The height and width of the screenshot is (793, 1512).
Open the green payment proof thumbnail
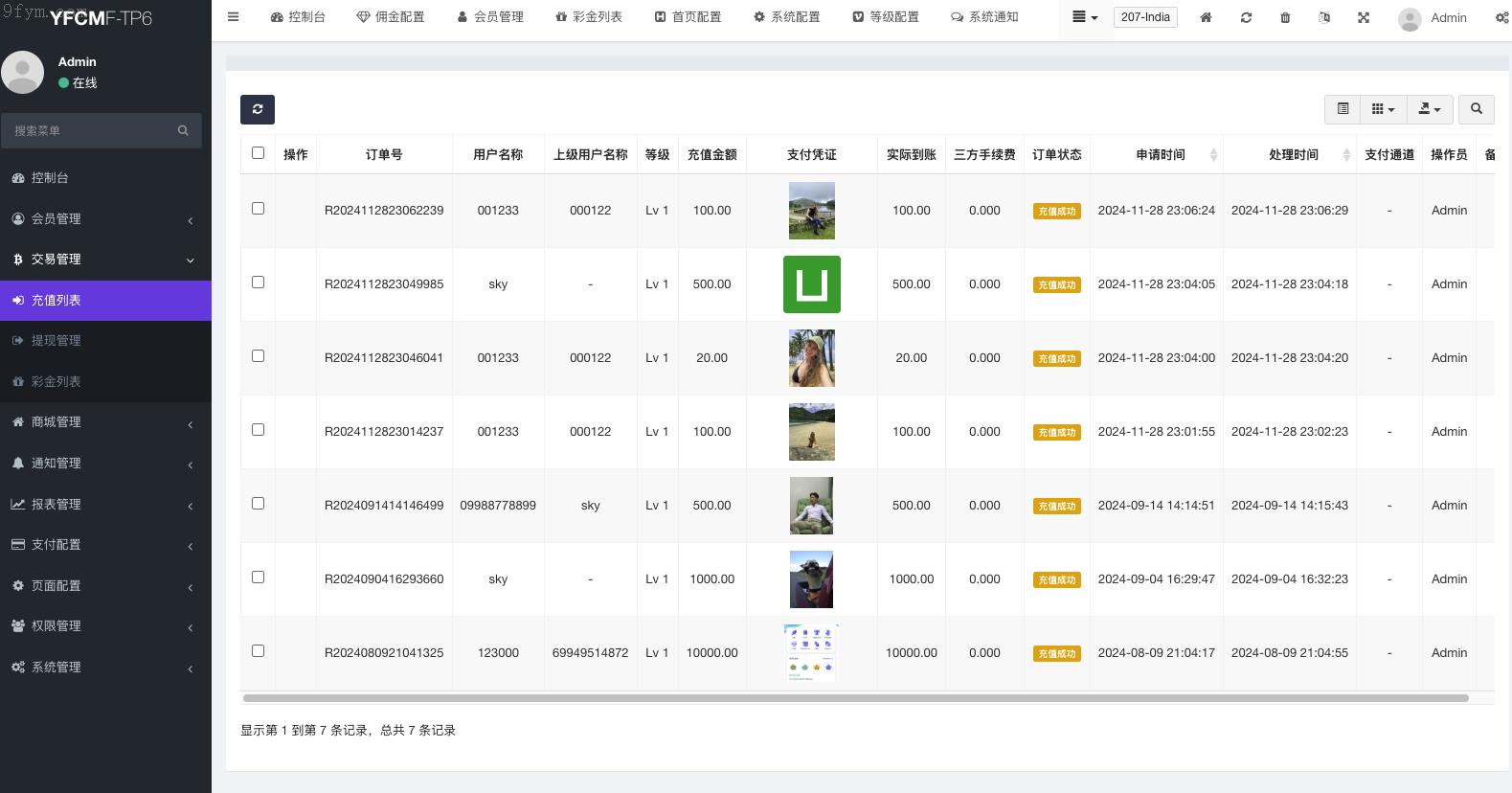pyautogui.click(x=811, y=284)
